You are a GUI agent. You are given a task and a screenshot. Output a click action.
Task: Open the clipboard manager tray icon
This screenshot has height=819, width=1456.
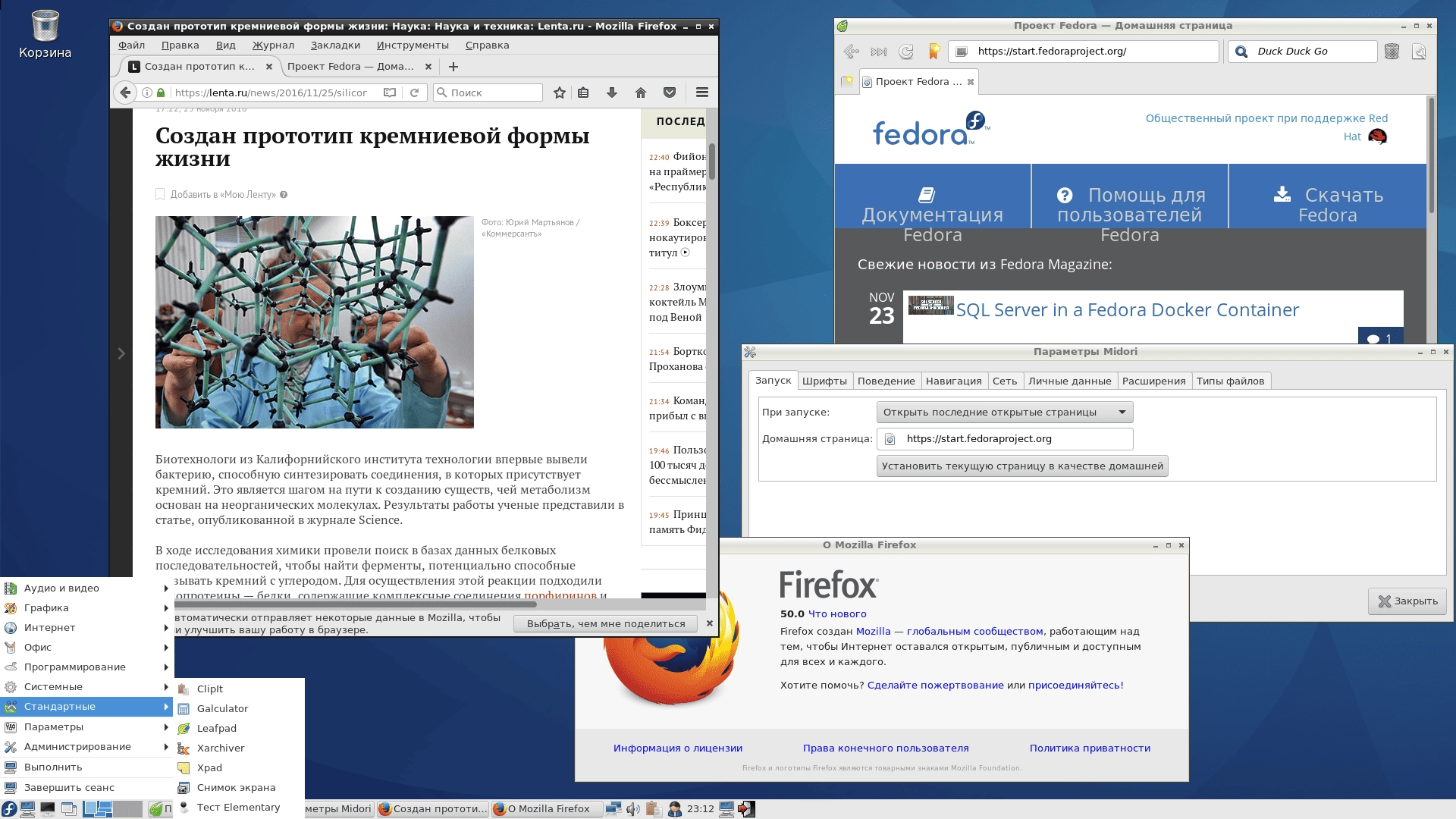pos(654,809)
